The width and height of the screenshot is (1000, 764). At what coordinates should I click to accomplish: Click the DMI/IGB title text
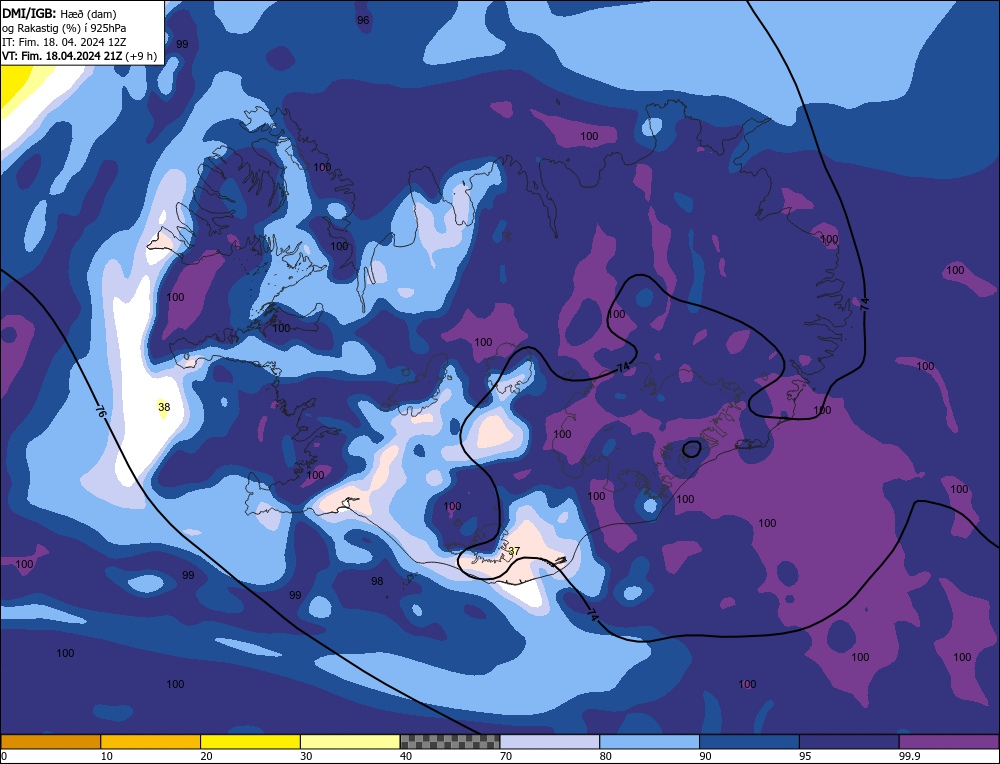tap(29, 13)
